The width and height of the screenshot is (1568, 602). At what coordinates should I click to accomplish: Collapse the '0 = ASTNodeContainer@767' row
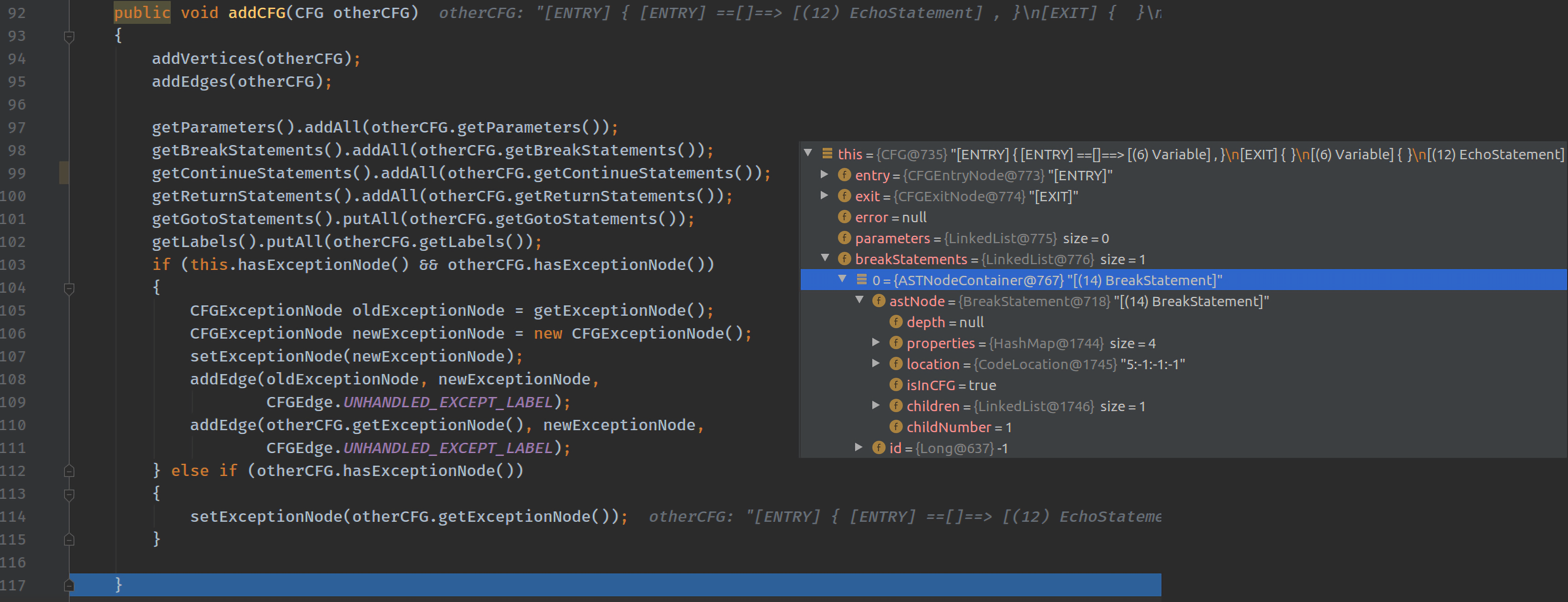pyautogui.click(x=842, y=279)
